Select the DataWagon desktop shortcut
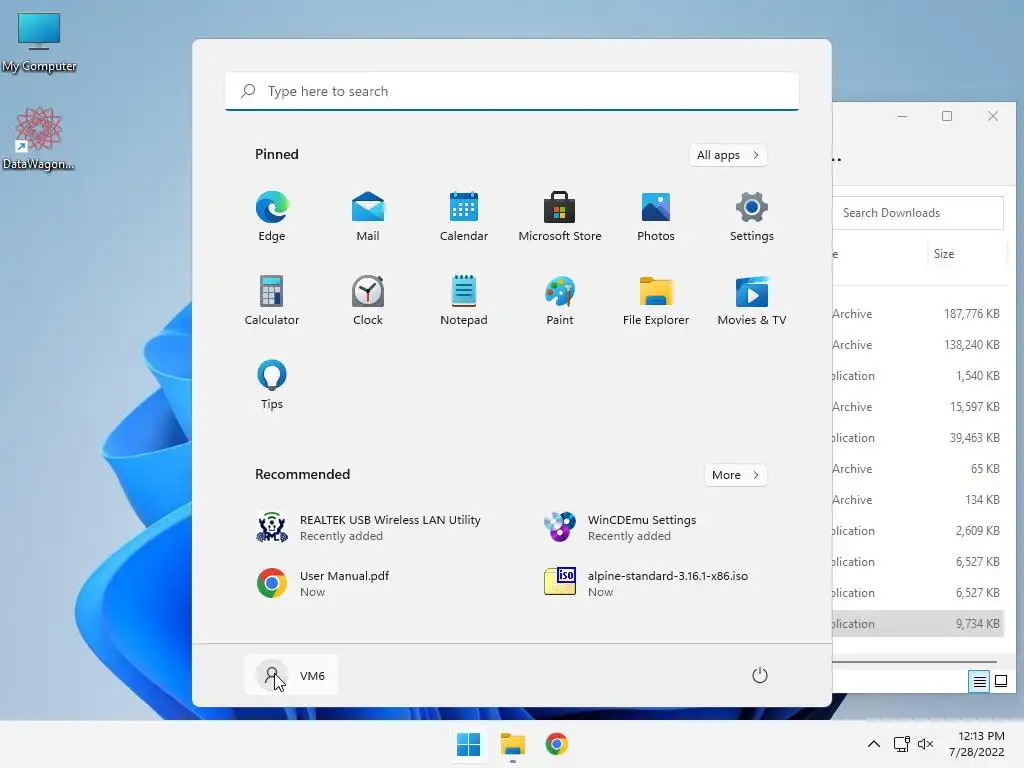Viewport: 1024px width, 768px height. coord(39,138)
